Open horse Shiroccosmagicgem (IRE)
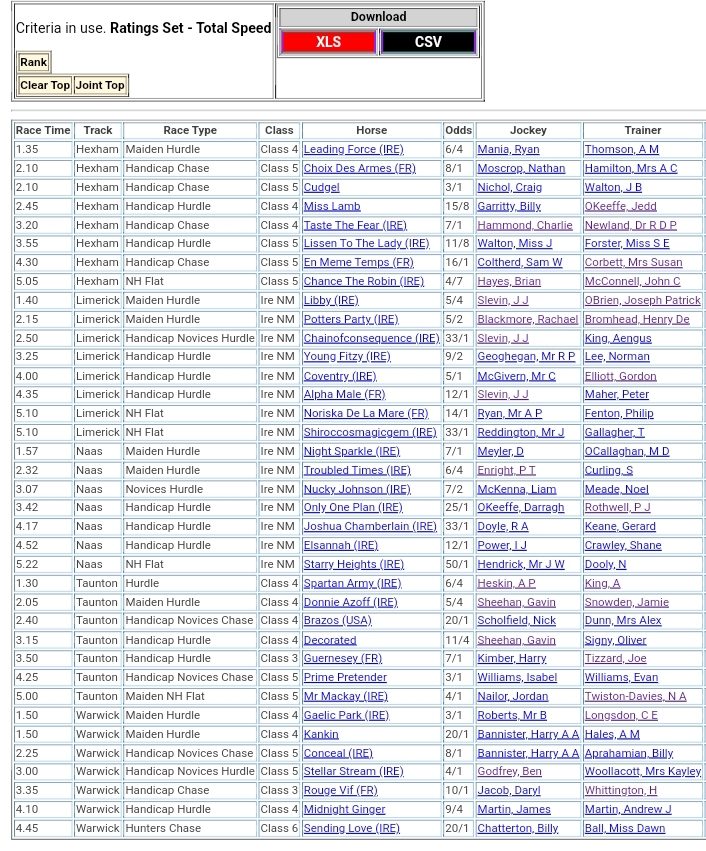This screenshot has width=706, height=851. click(370, 432)
